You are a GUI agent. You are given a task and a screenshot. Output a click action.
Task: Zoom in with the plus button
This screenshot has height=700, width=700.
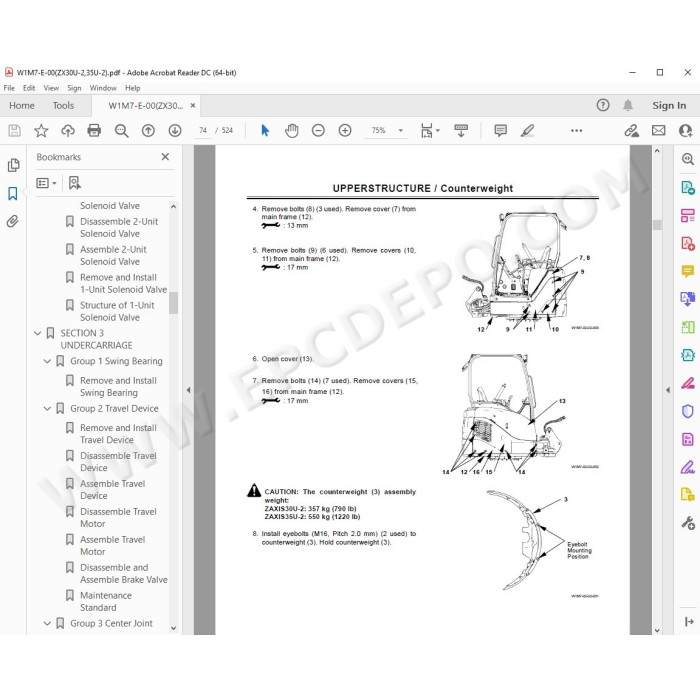coord(345,130)
